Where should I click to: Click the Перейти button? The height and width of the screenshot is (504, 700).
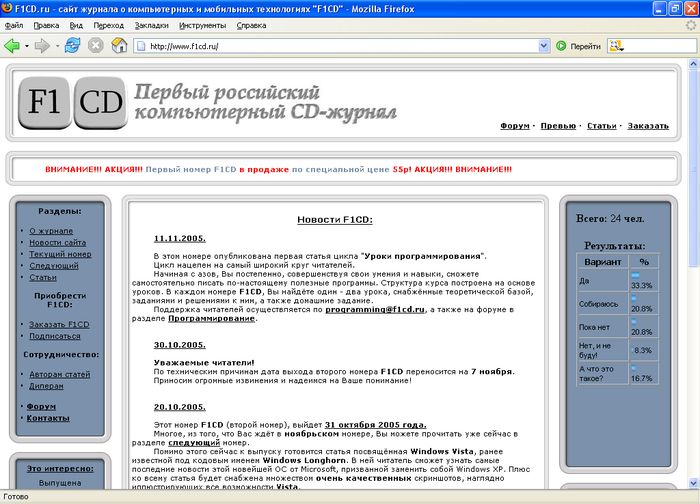(x=579, y=46)
